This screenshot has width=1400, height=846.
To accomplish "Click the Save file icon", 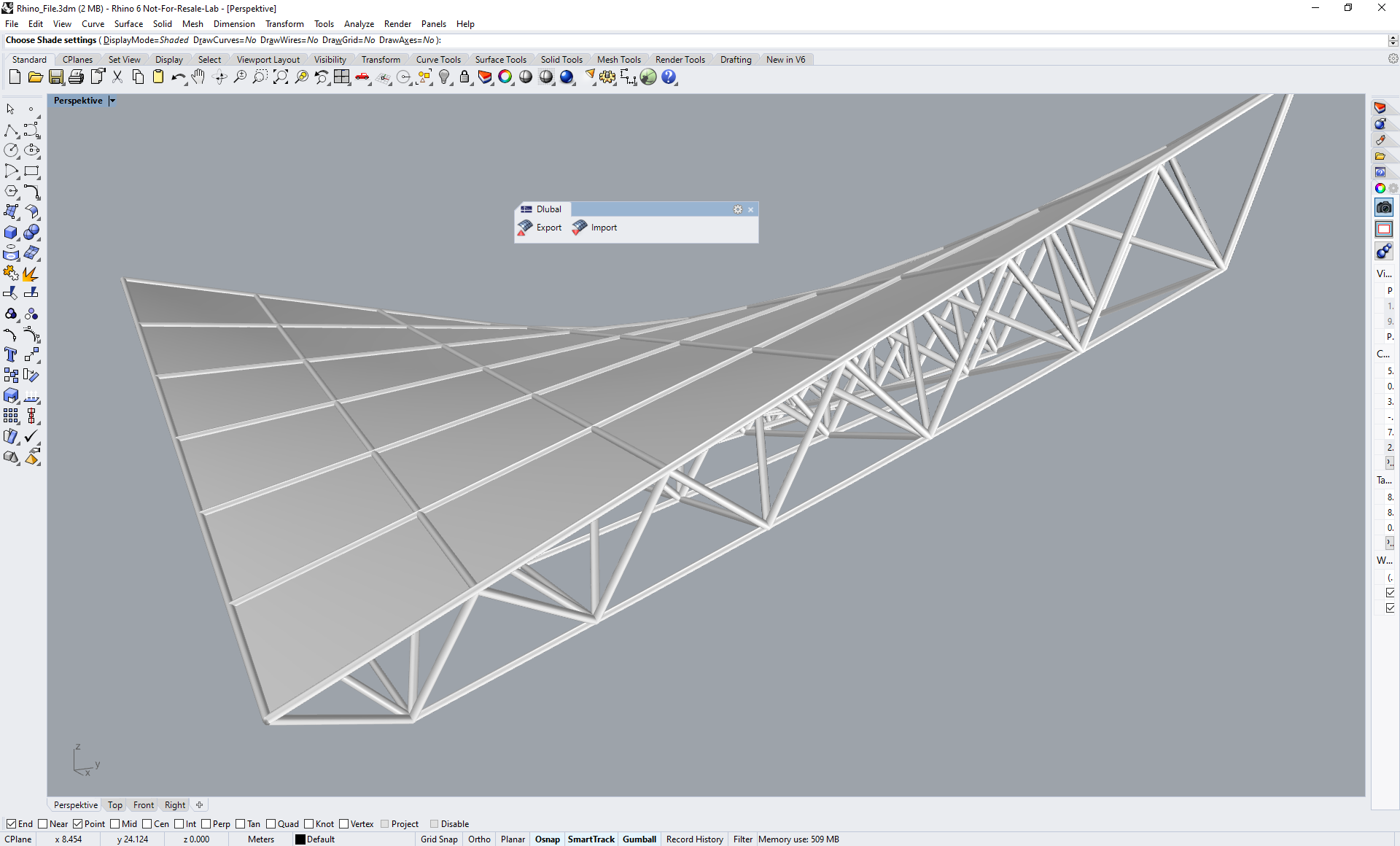I will tap(56, 77).
